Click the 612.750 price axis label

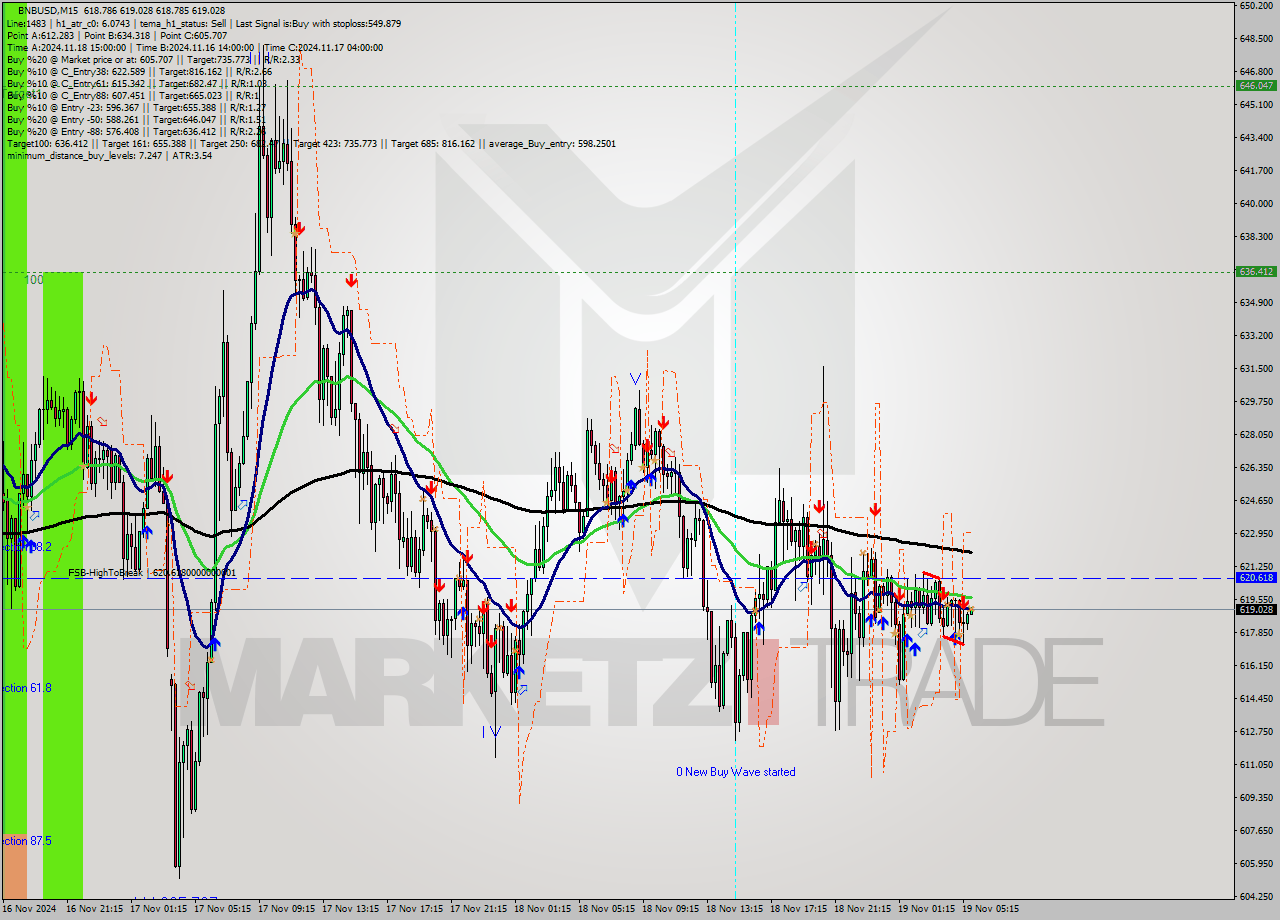tap(1256, 731)
